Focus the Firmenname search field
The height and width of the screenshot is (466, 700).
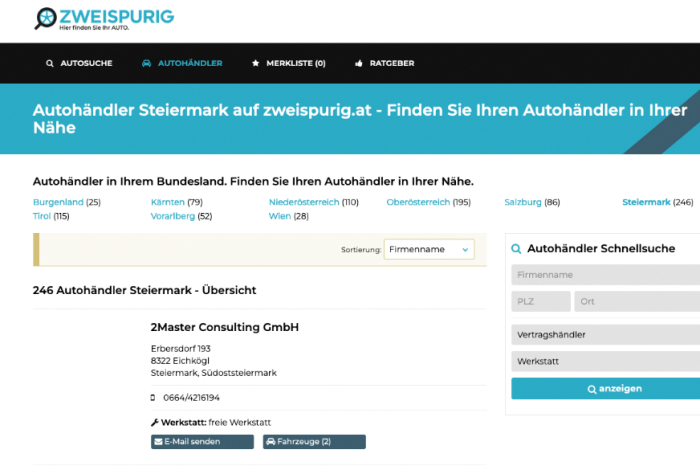click(x=605, y=275)
